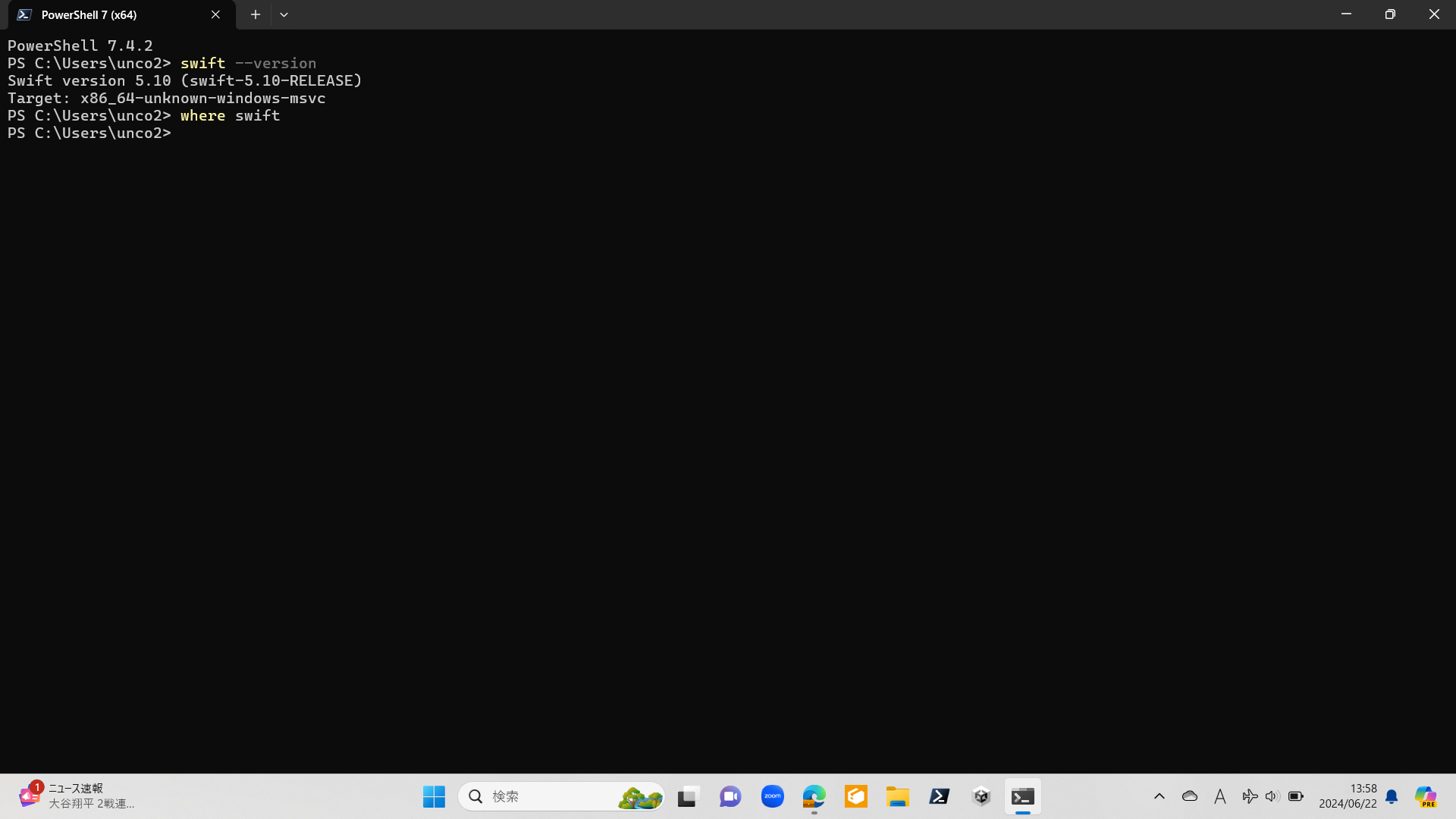This screenshot has height=819, width=1456.
Task: Click the 'PowerShell 7.4.2' header line
Action: pyautogui.click(x=80, y=45)
